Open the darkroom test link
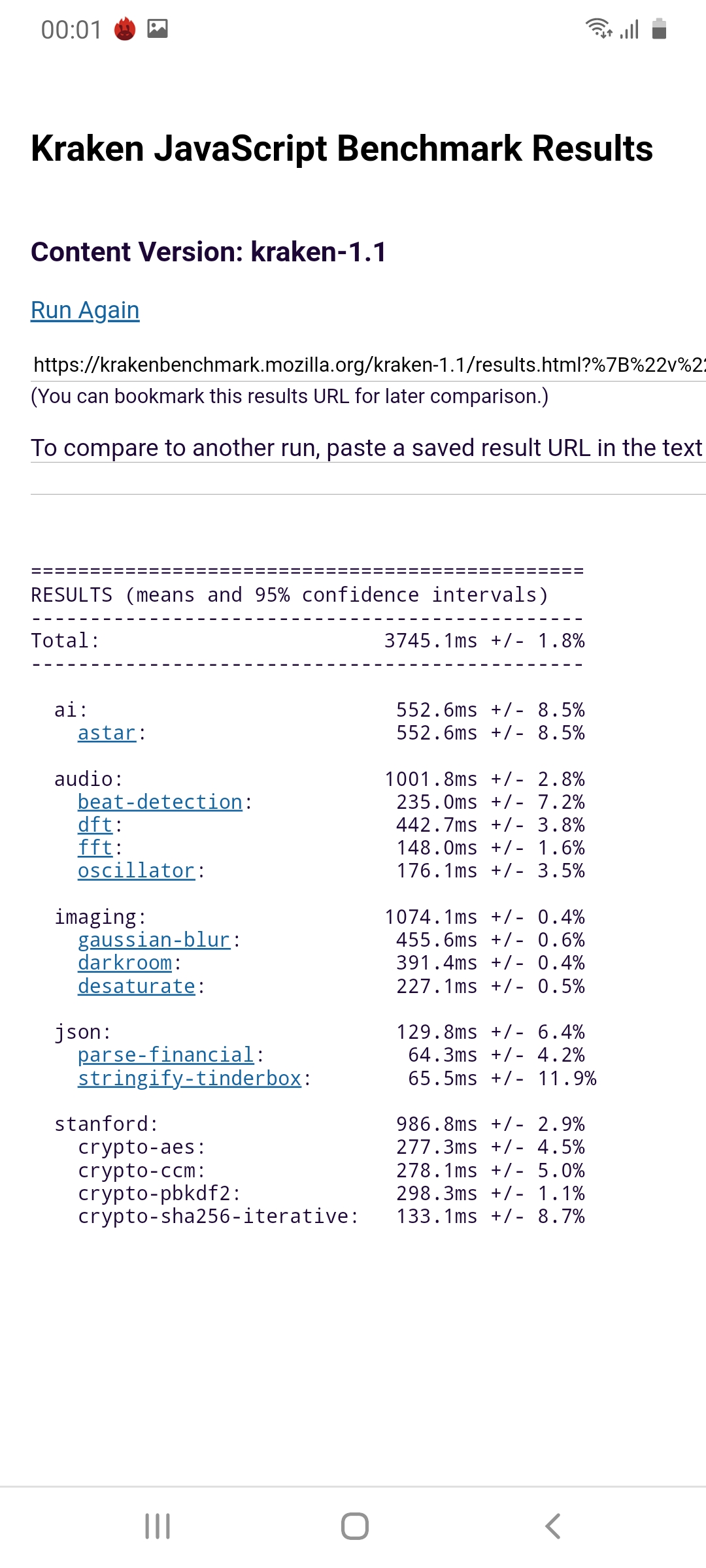 [x=125, y=962]
